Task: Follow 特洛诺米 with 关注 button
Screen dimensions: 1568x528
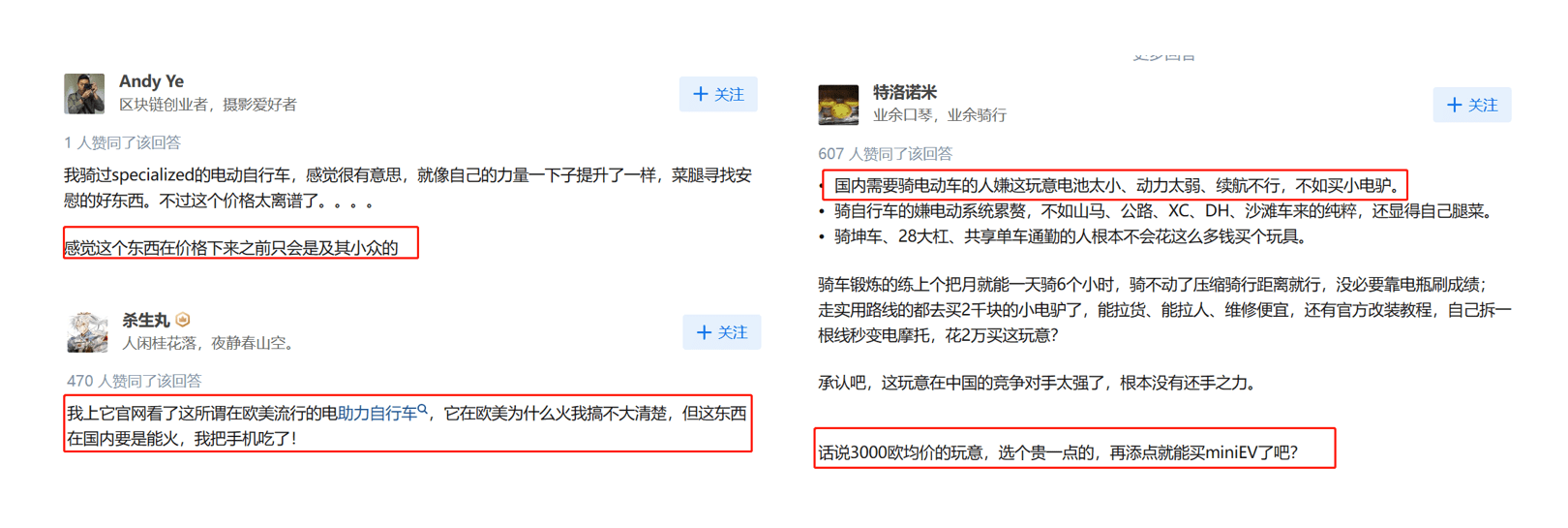Action: coord(1472,105)
